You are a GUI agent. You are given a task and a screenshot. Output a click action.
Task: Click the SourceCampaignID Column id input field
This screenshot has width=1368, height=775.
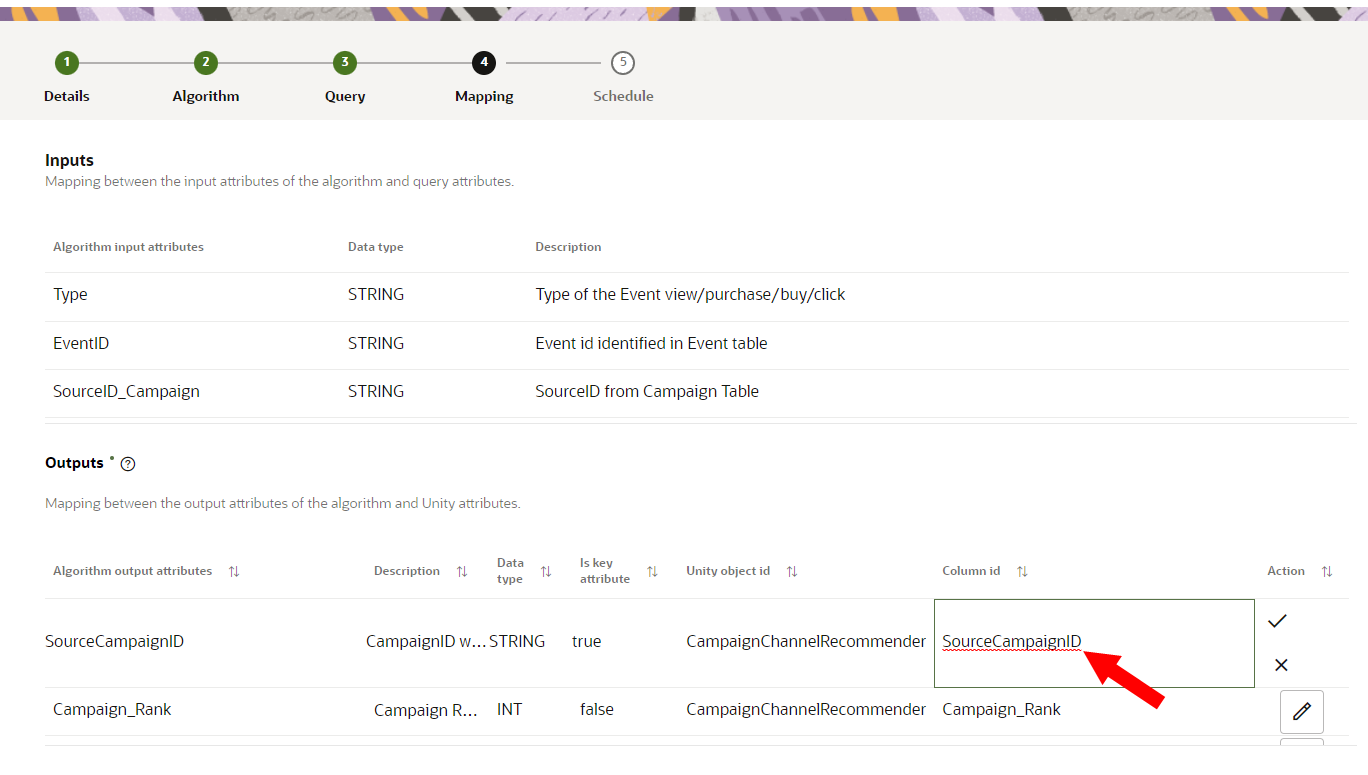coord(1094,643)
